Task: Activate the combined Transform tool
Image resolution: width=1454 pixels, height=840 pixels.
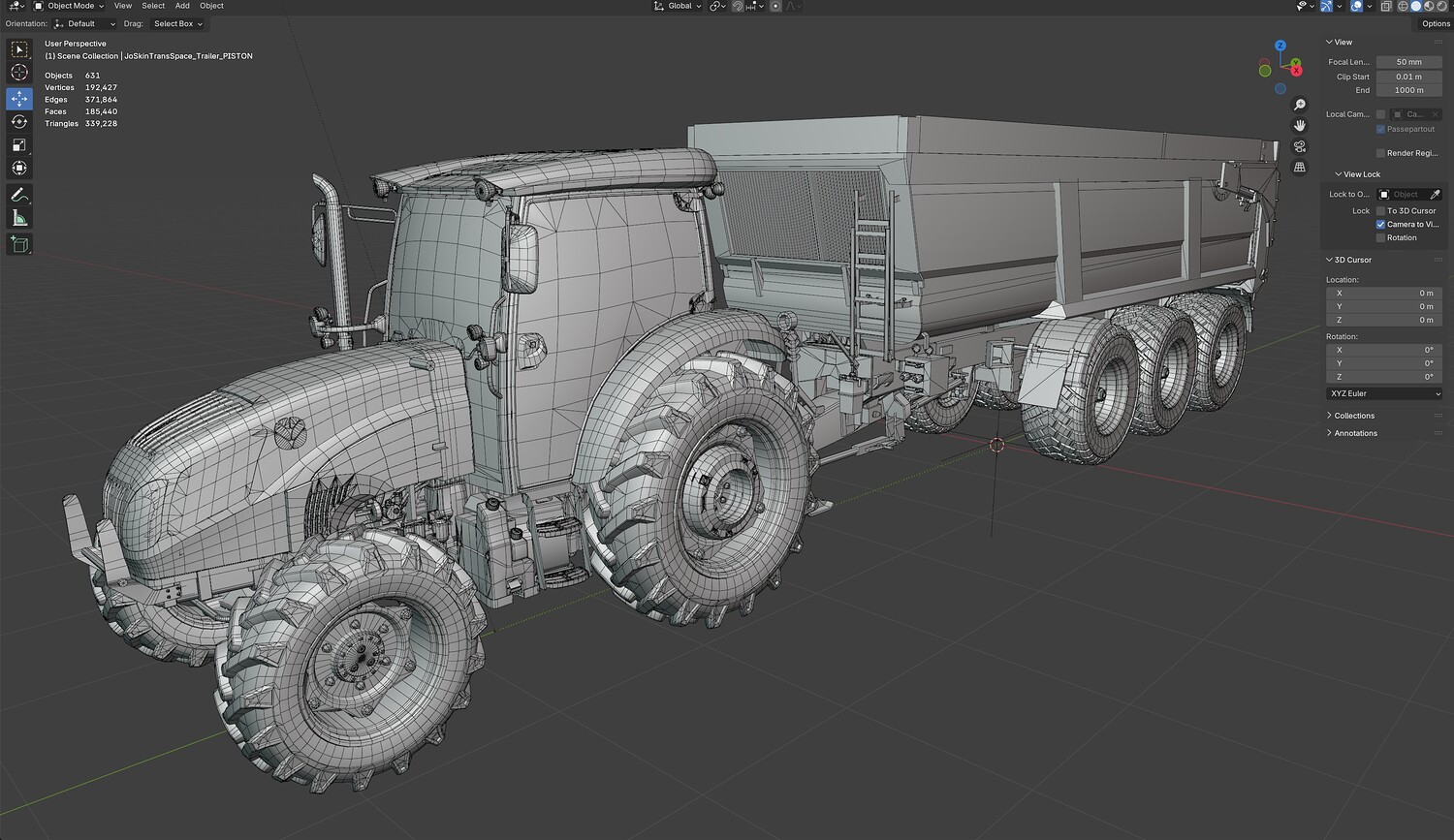Action: 19,169
